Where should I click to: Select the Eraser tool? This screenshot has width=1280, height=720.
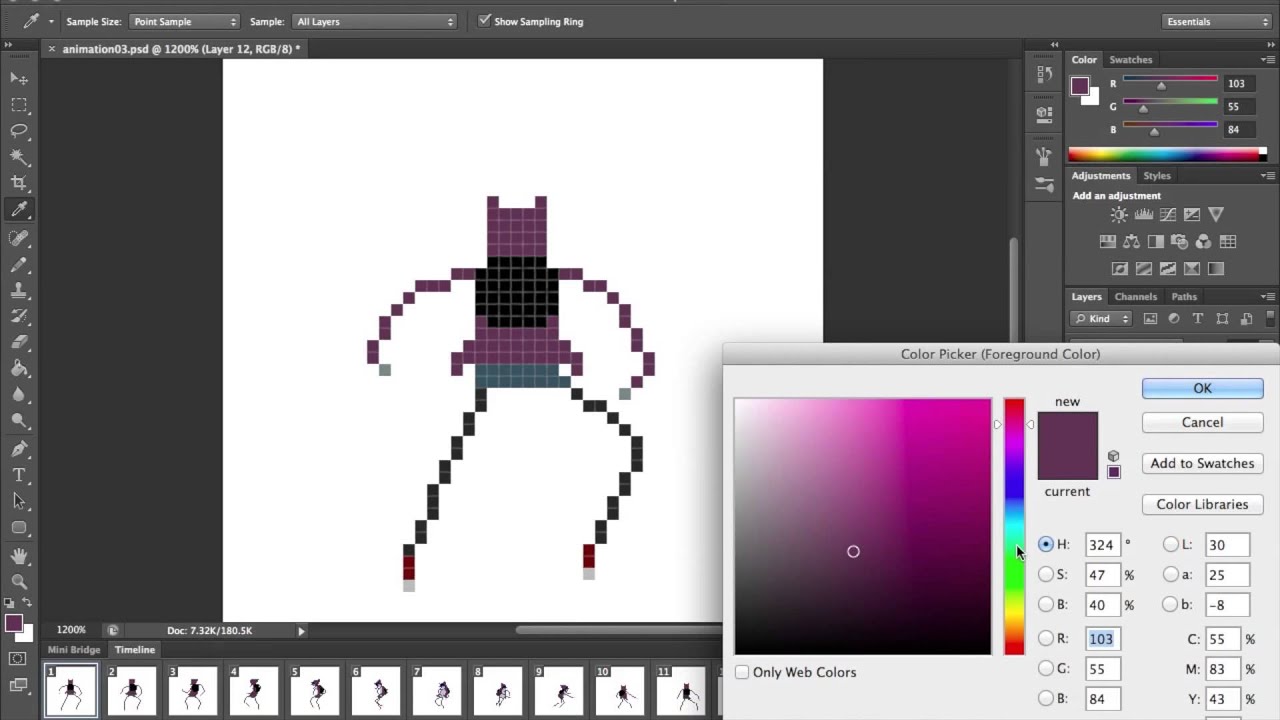click(19, 342)
